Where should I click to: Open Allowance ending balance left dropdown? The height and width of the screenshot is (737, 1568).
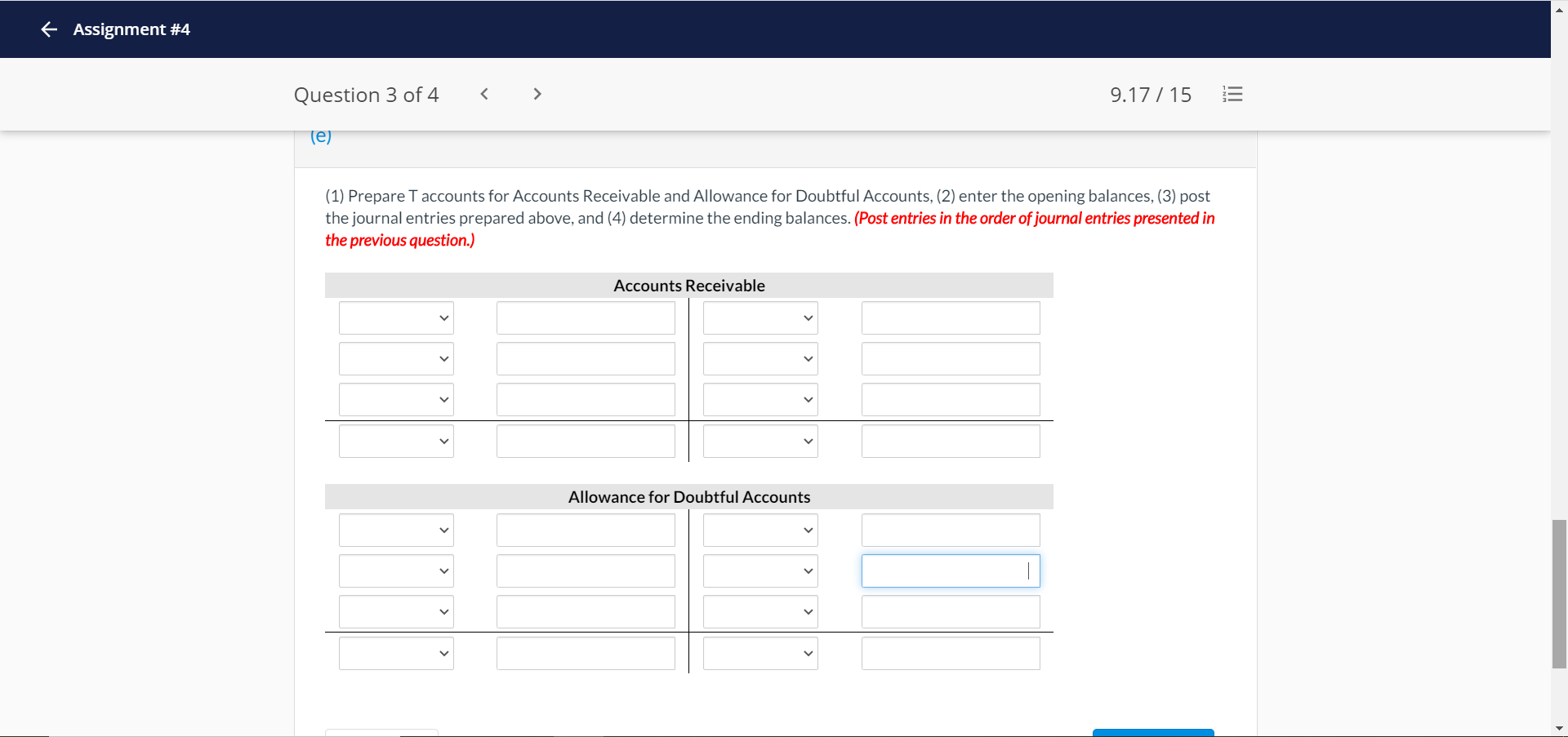396,654
